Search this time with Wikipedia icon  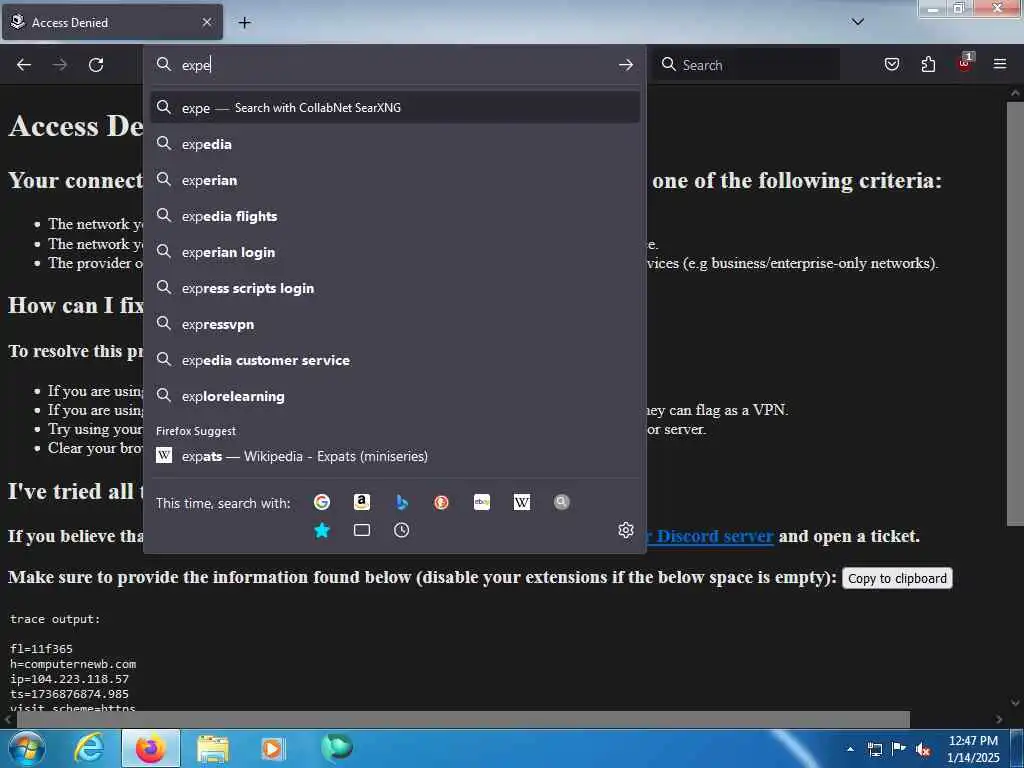(x=521, y=502)
